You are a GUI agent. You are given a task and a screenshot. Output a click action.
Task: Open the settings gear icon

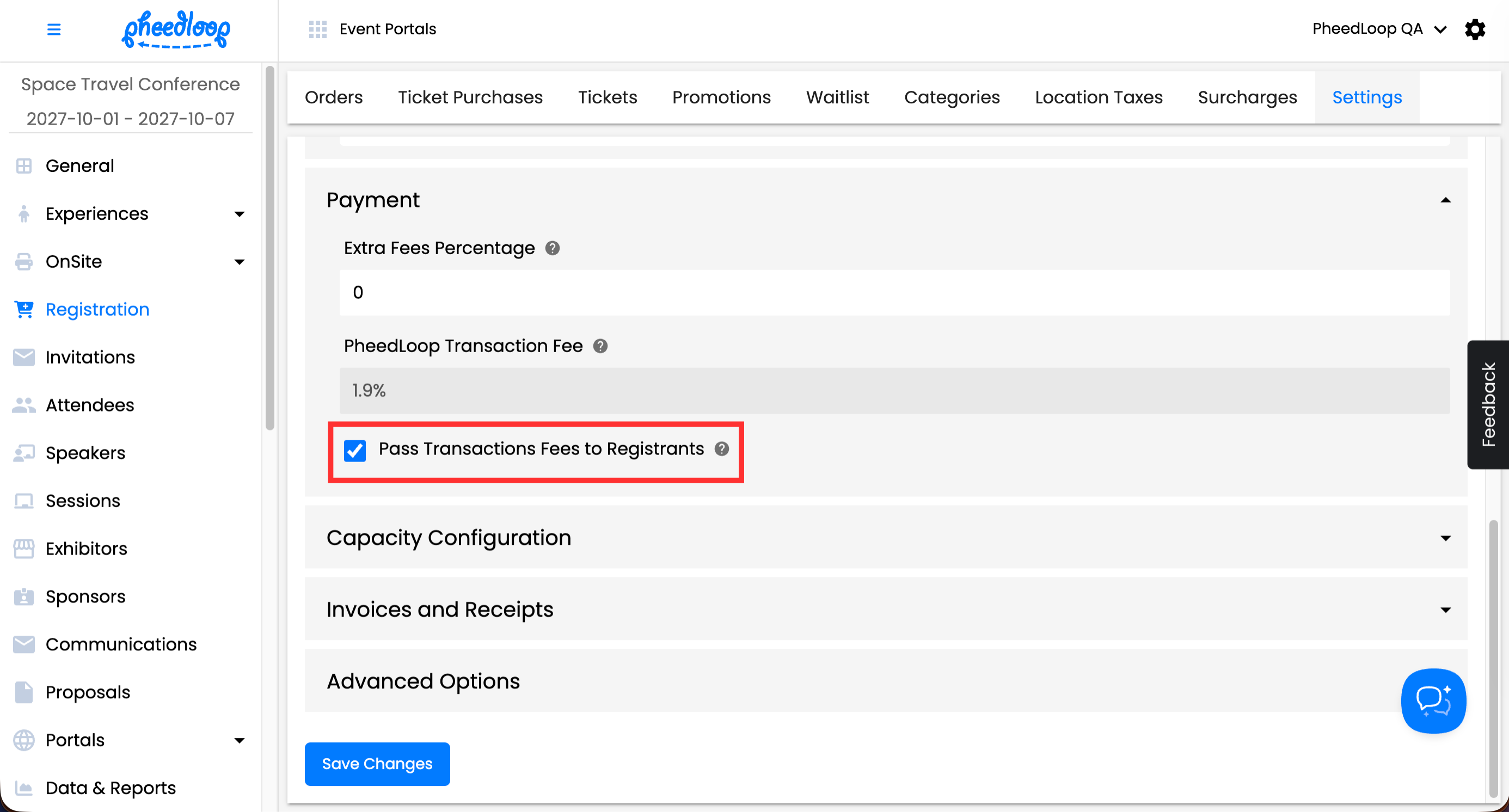[1475, 29]
